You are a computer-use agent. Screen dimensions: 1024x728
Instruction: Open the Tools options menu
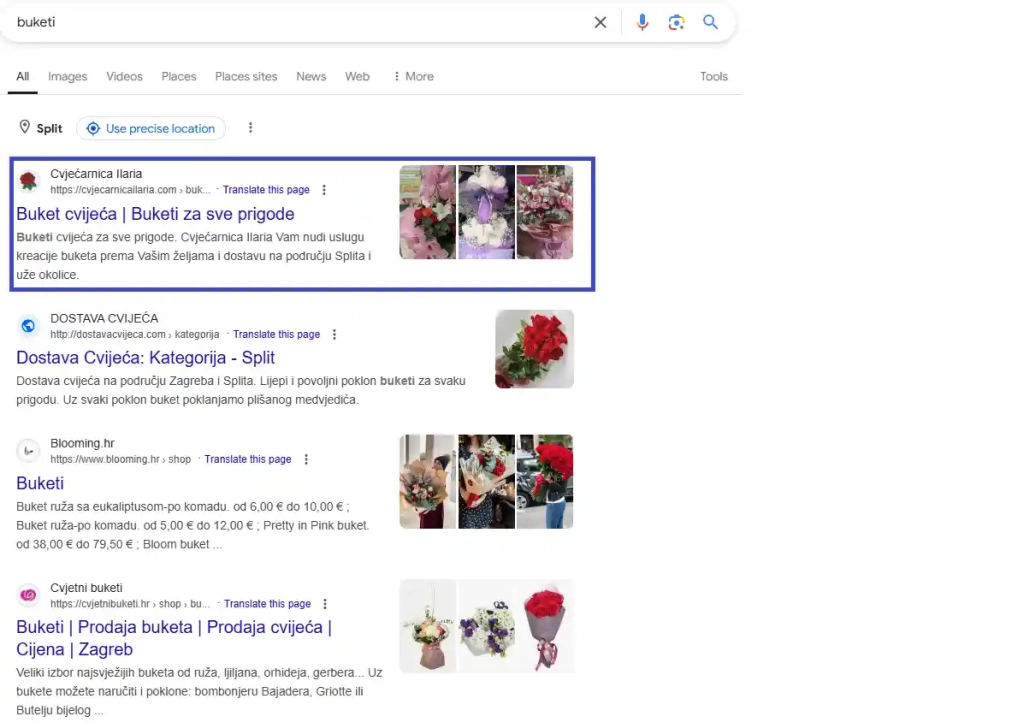714,76
